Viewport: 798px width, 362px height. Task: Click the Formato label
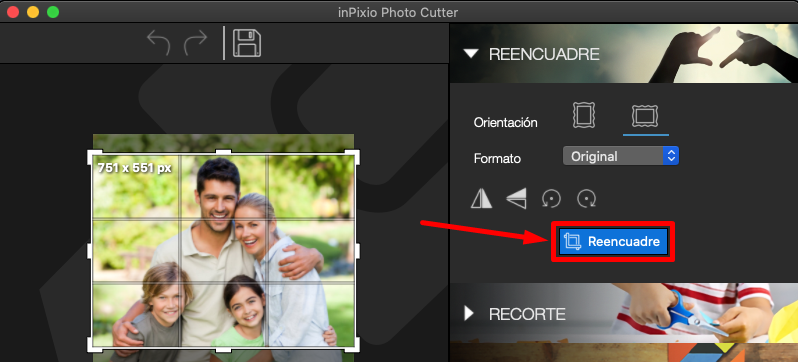pyautogui.click(x=497, y=158)
